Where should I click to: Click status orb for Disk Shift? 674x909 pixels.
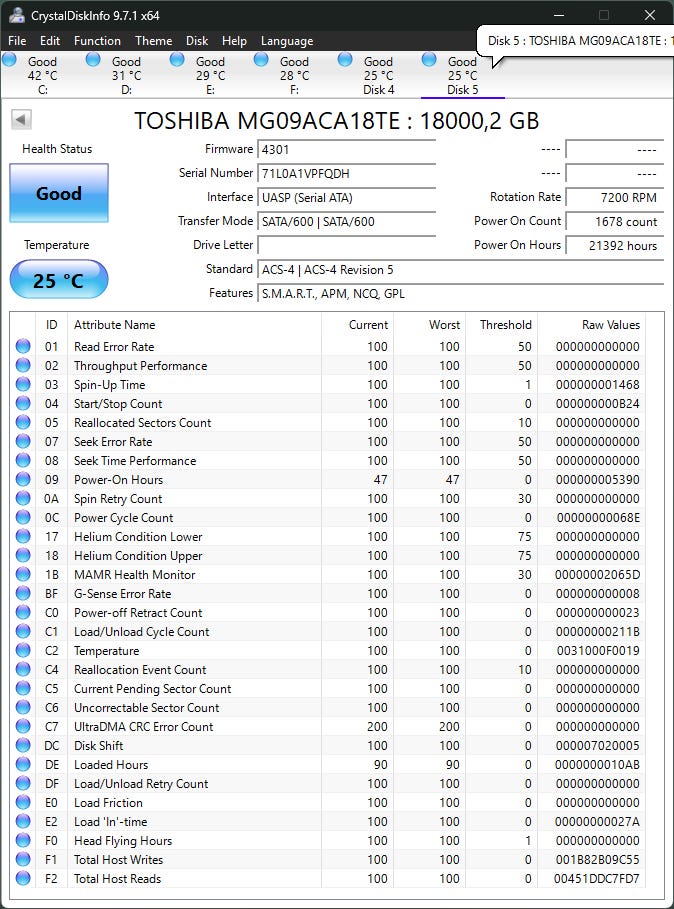point(23,746)
